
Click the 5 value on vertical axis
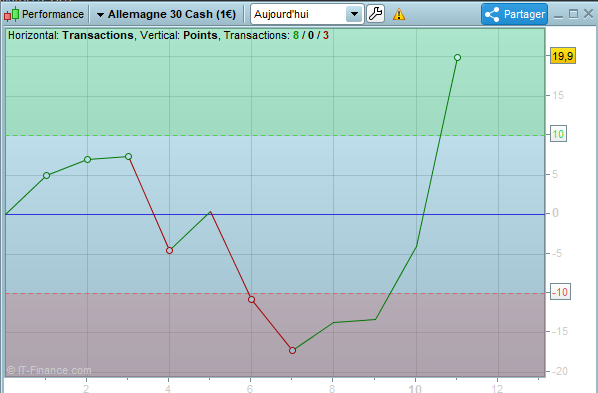[555, 174]
